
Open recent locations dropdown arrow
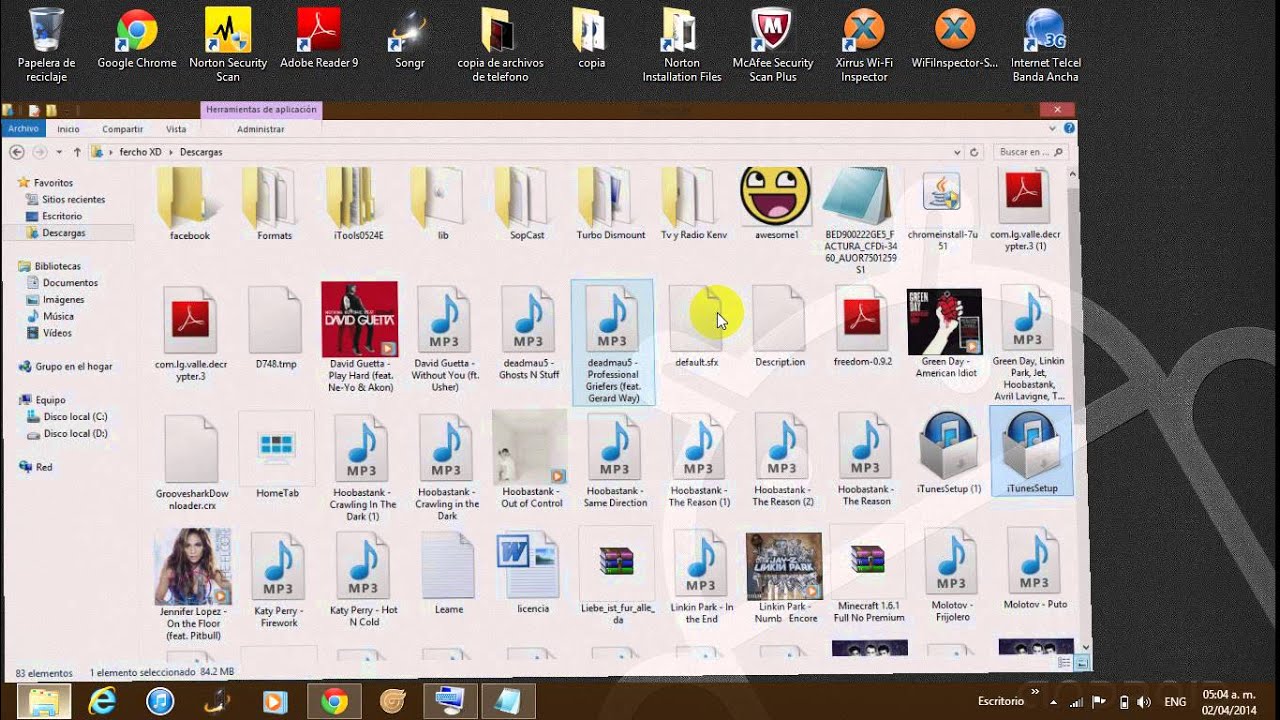click(x=59, y=152)
